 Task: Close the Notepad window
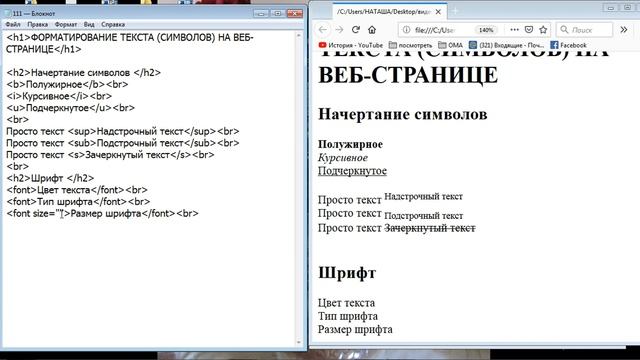click(295, 13)
